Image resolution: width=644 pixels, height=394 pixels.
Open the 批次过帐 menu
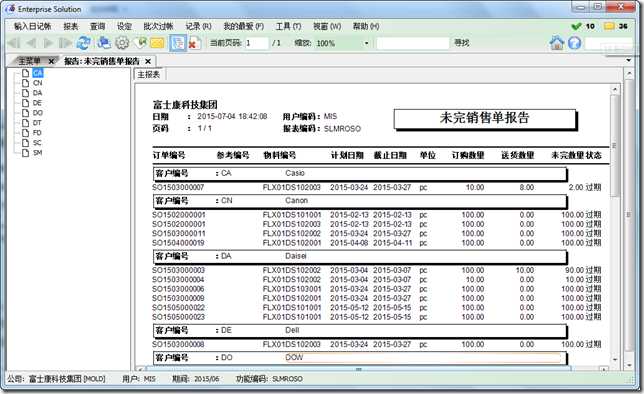pyautogui.click(x=158, y=26)
